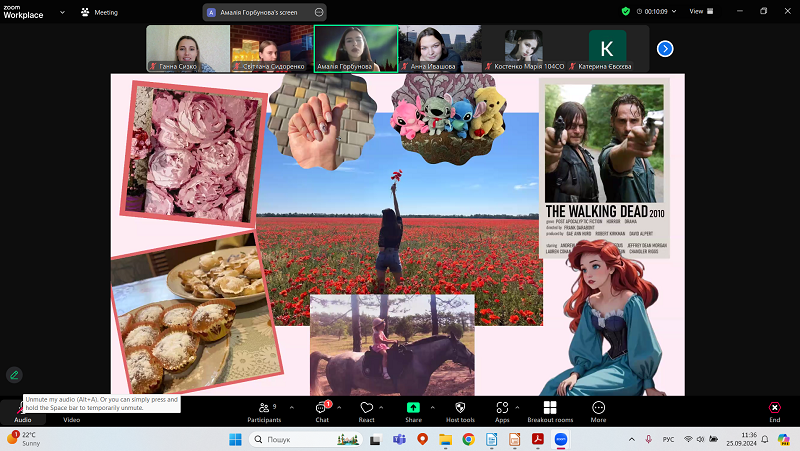Expand the React options chevron
The width and height of the screenshot is (800, 451).
coord(381,408)
